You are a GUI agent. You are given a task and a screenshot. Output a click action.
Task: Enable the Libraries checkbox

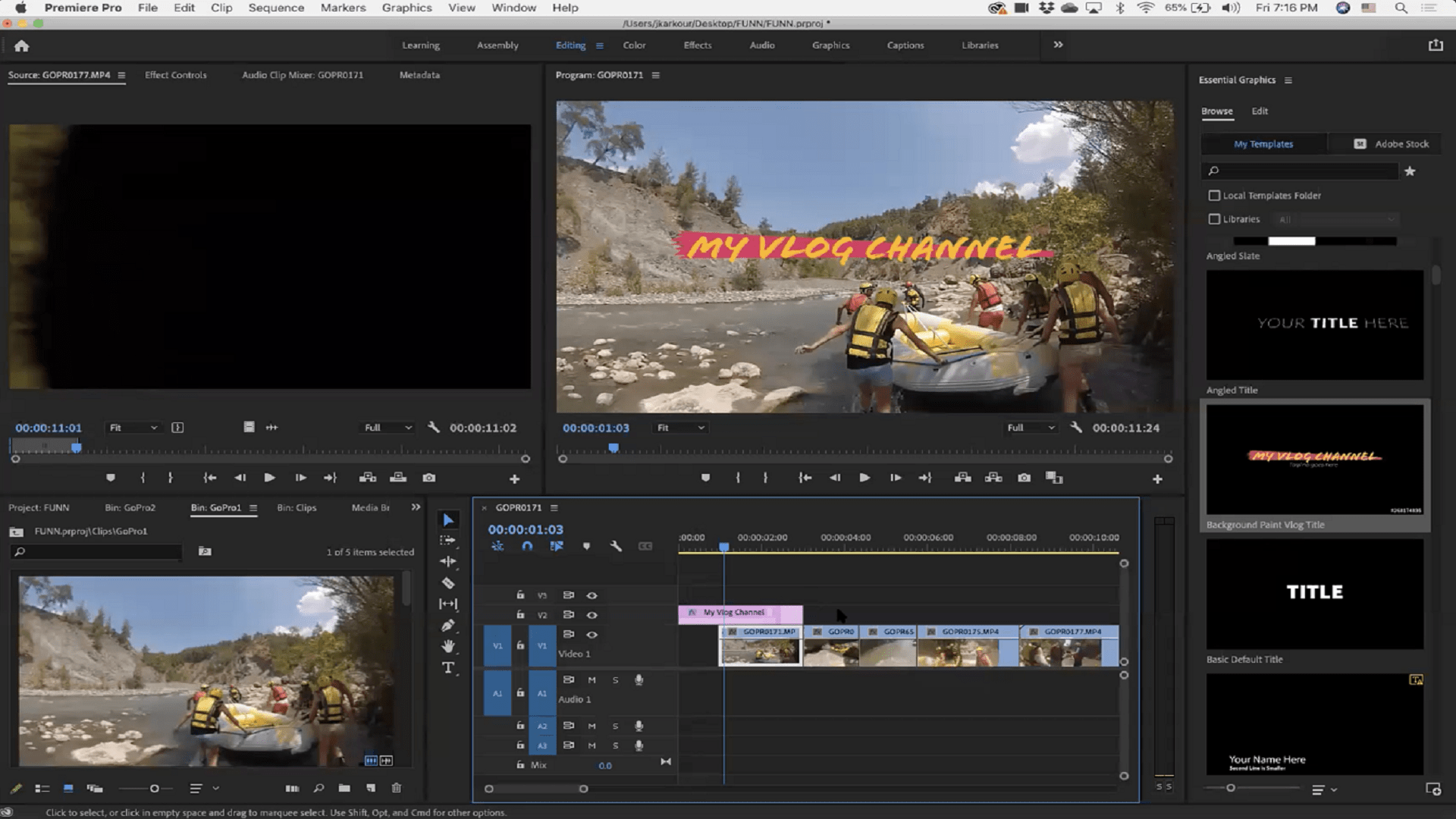[x=1214, y=219]
